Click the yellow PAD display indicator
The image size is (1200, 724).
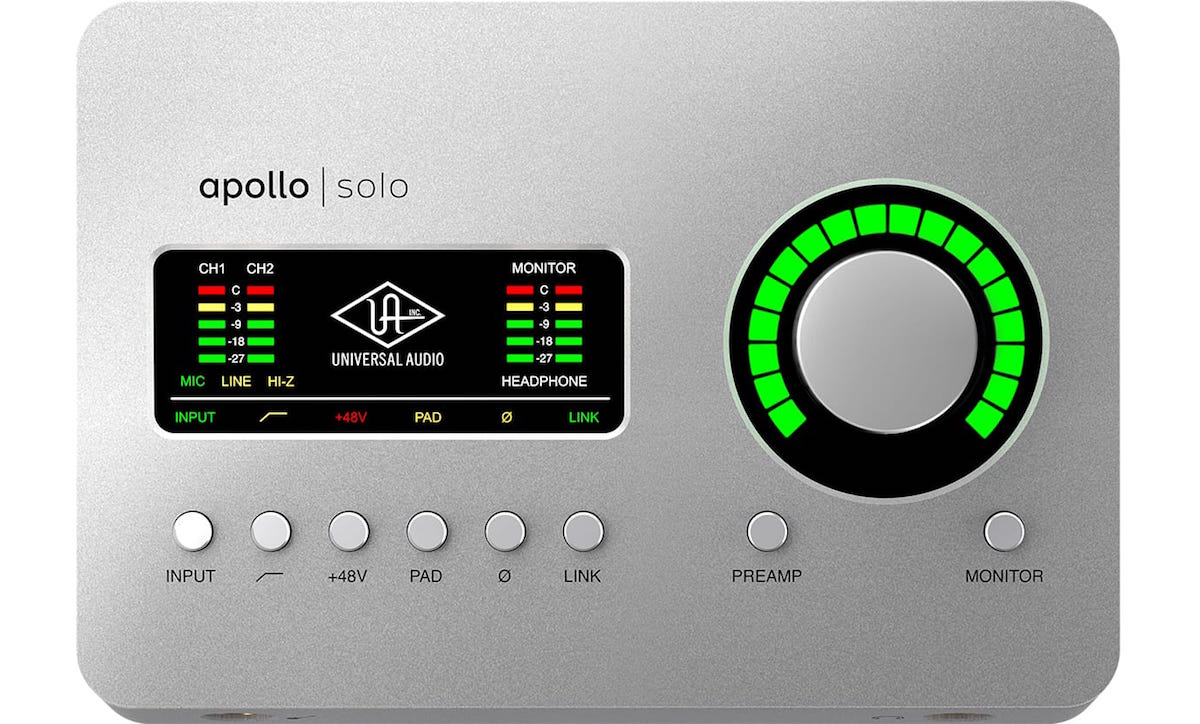coord(428,417)
